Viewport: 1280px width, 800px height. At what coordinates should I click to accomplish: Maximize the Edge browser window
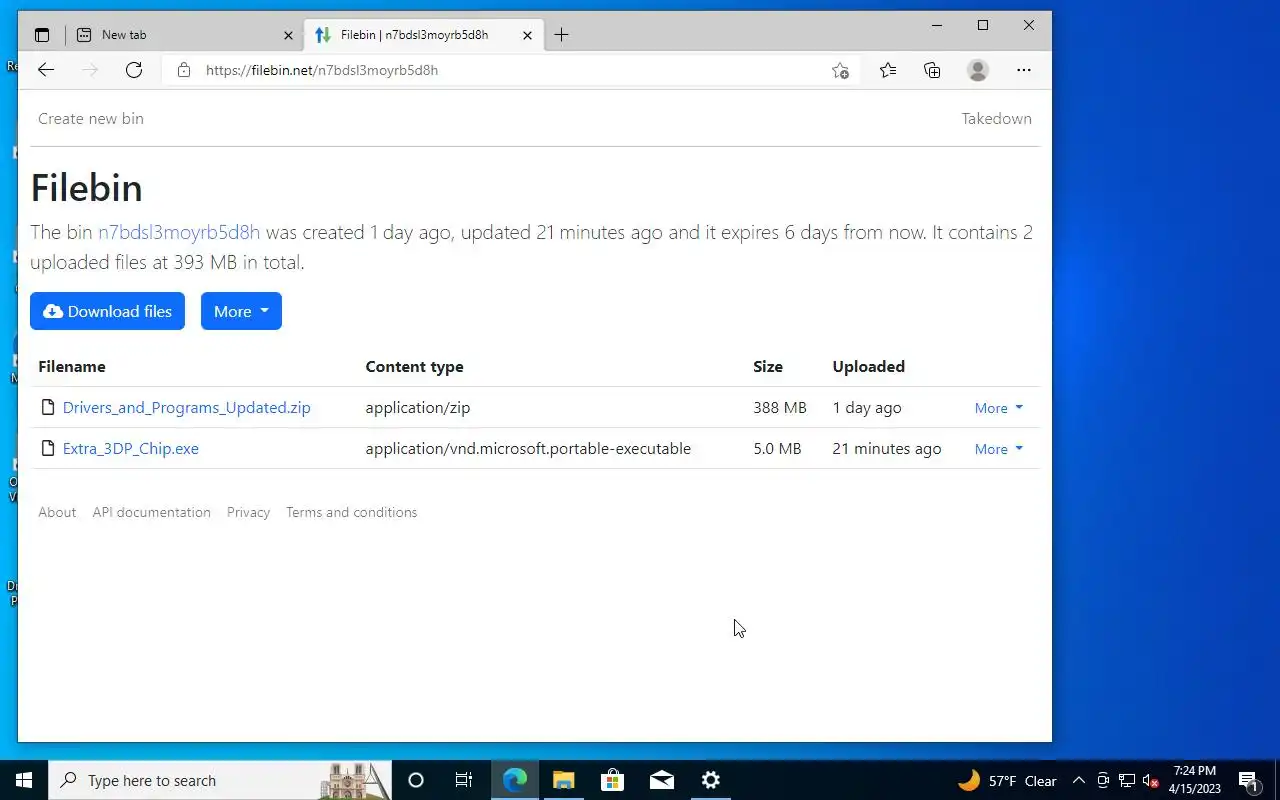click(x=983, y=25)
